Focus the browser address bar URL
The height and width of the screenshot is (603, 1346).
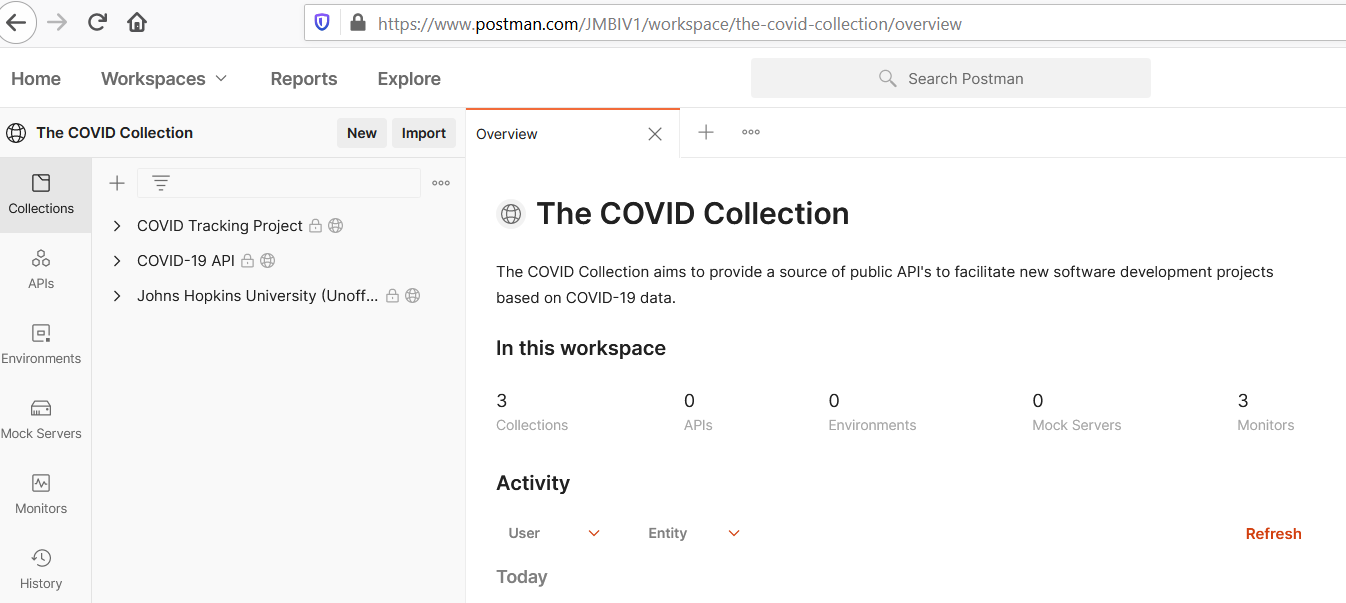669,24
